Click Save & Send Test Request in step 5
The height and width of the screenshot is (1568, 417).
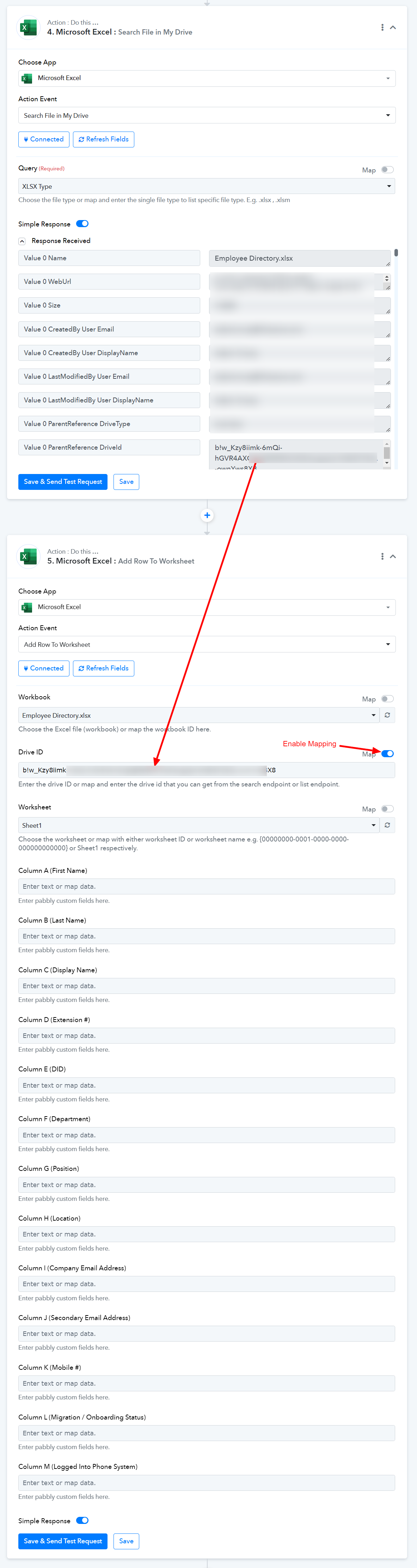(63, 1541)
